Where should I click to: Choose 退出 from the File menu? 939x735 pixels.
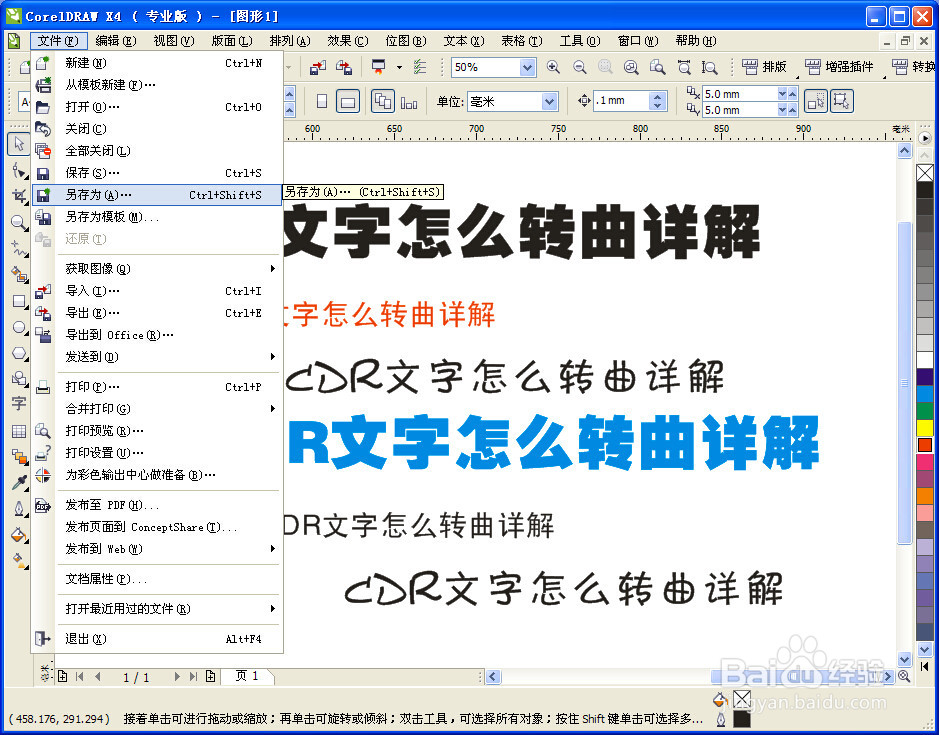tap(157, 639)
